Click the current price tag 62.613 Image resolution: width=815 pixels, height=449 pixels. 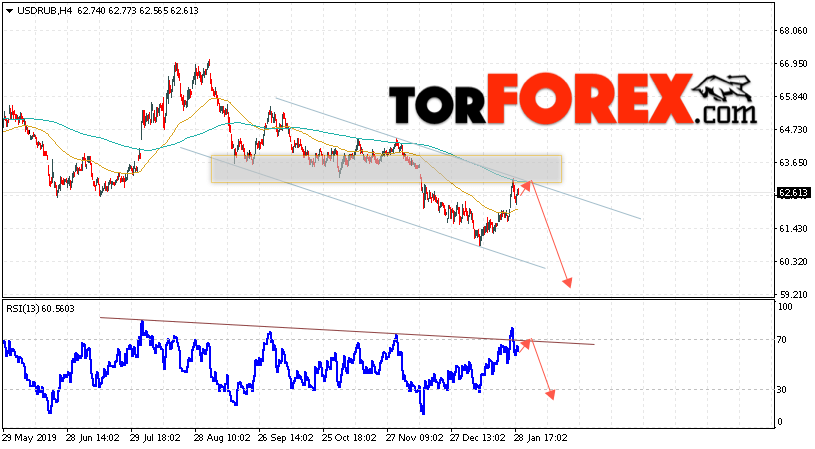pyautogui.click(x=793, y=193)
